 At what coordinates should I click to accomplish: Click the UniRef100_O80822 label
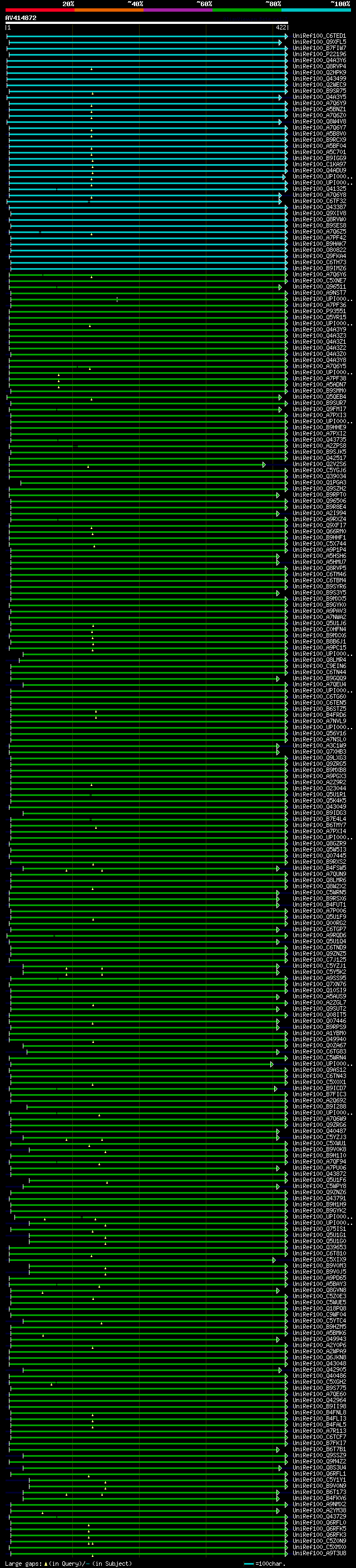click(x=319, y=250)
